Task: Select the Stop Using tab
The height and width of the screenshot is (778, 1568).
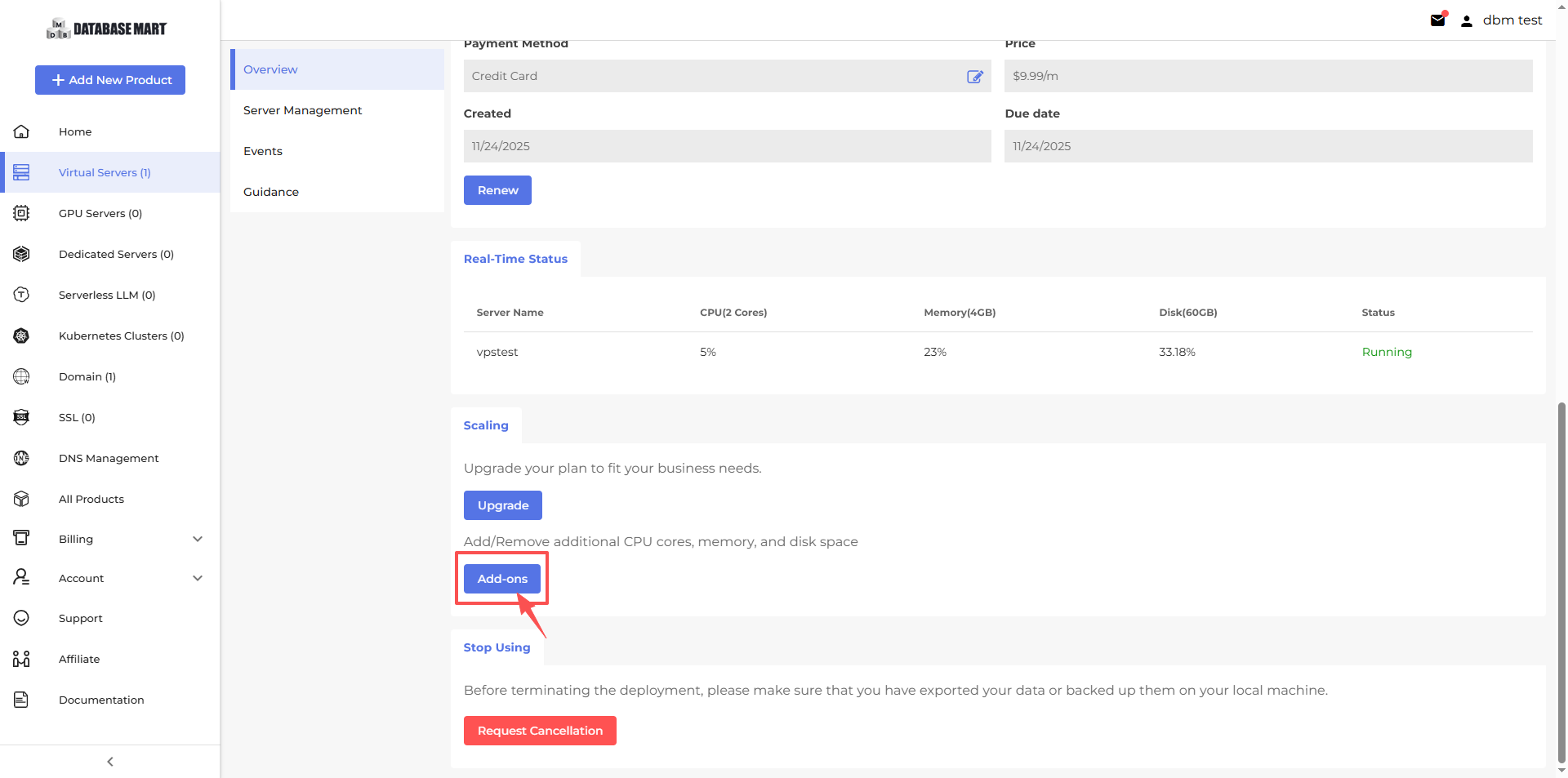Action: [x=497, y=647]
